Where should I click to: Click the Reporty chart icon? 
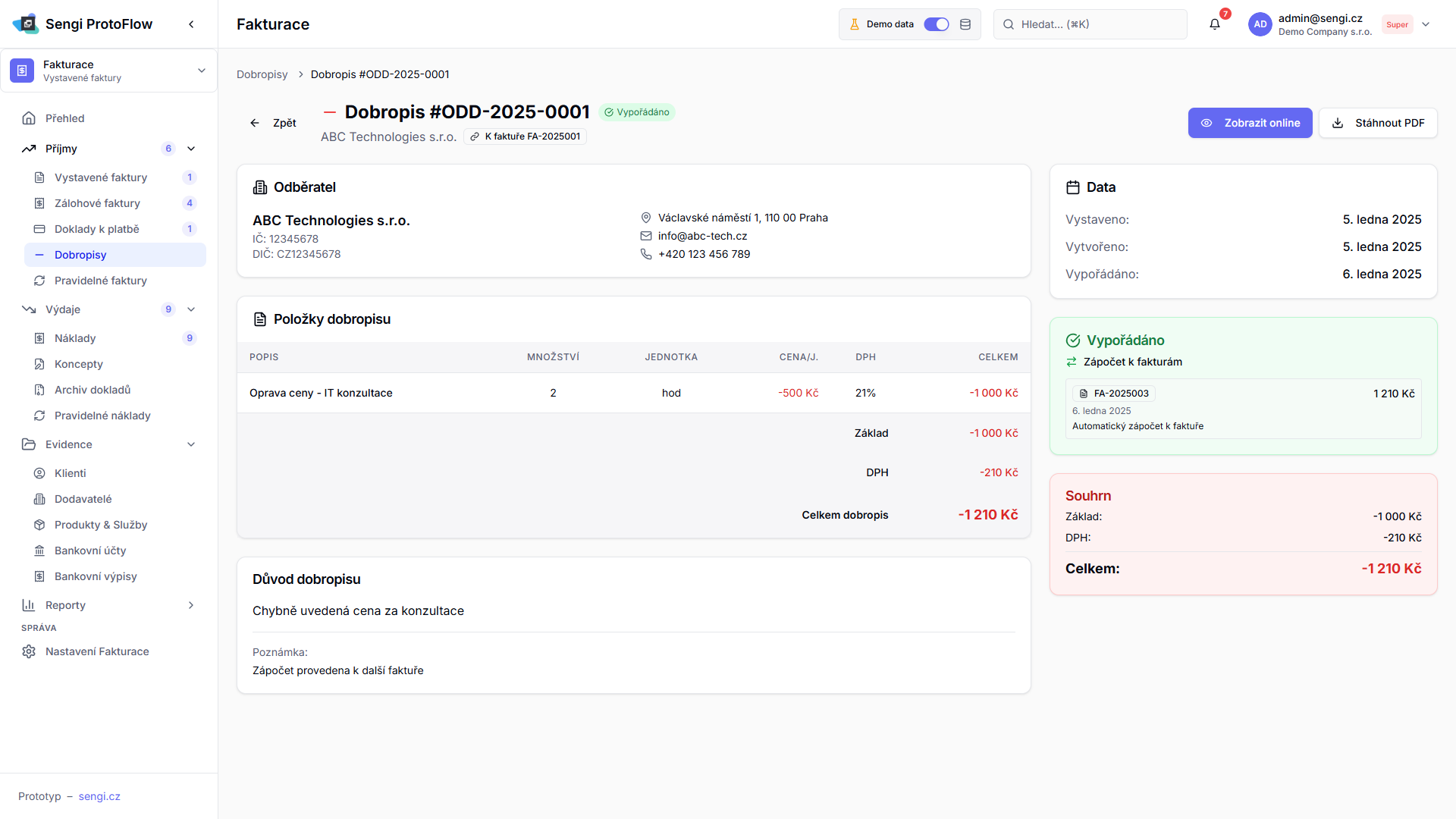tap(29, 605)
